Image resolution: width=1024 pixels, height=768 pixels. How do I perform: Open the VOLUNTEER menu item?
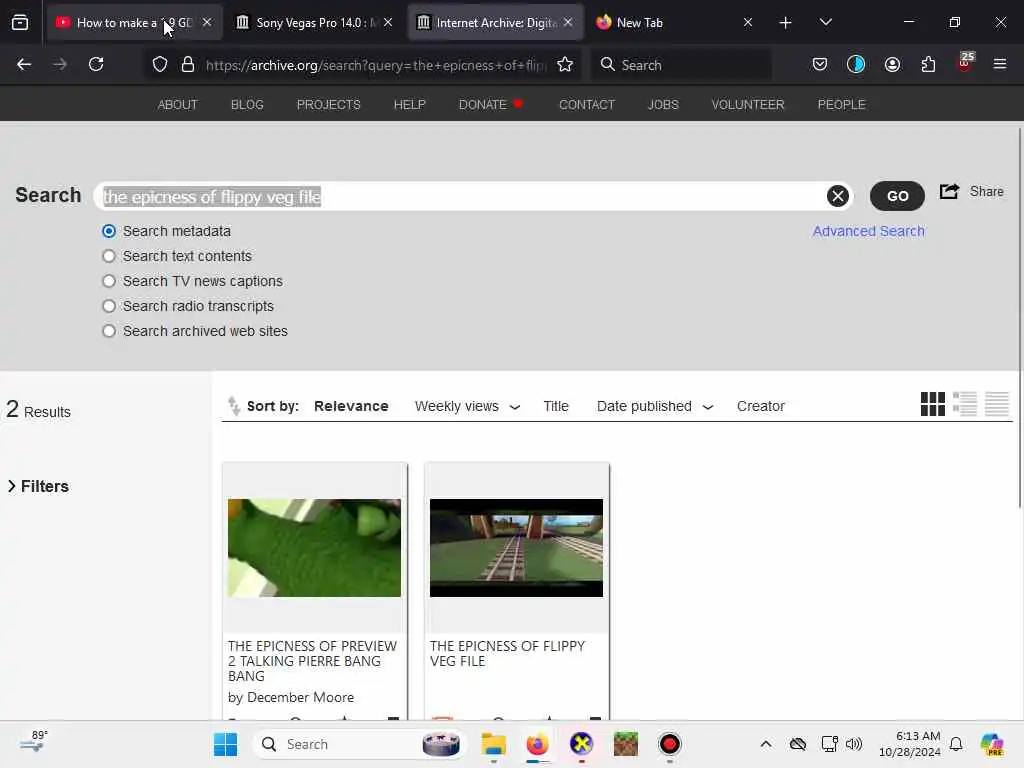pos(748,104)
